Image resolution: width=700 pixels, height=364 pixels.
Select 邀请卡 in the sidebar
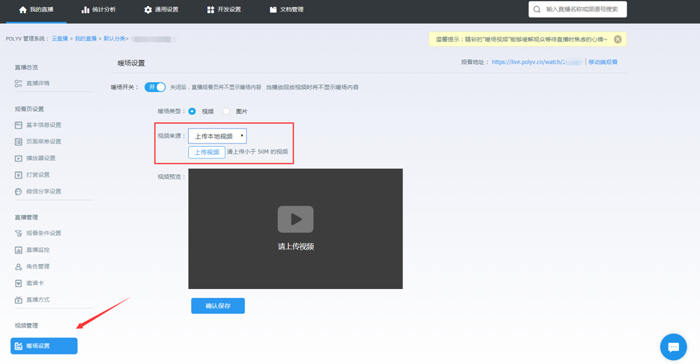pyautogui.click(x=29, y=283)
